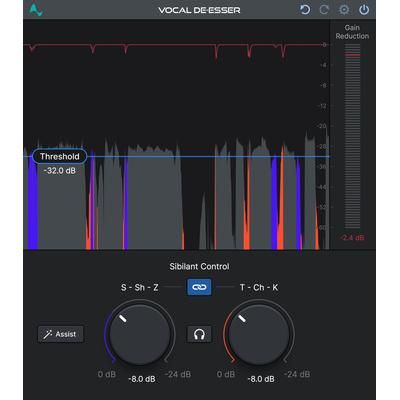The height and width of the screenshot is (400, 400).
Task: Click the VOCAL DE-ESSER title
Action: [199, 10]
